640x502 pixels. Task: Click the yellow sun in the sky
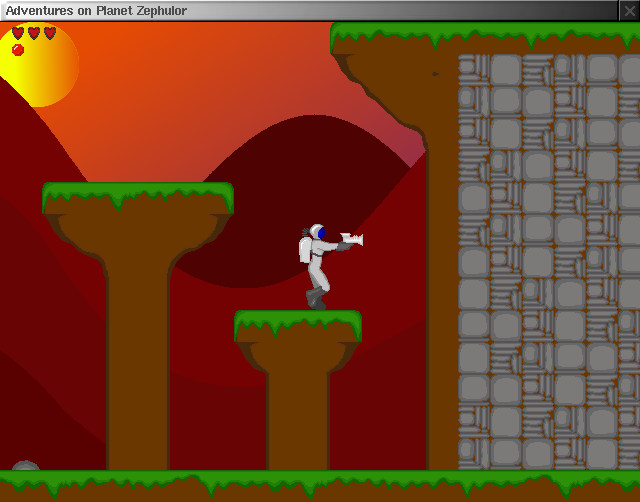39,64
